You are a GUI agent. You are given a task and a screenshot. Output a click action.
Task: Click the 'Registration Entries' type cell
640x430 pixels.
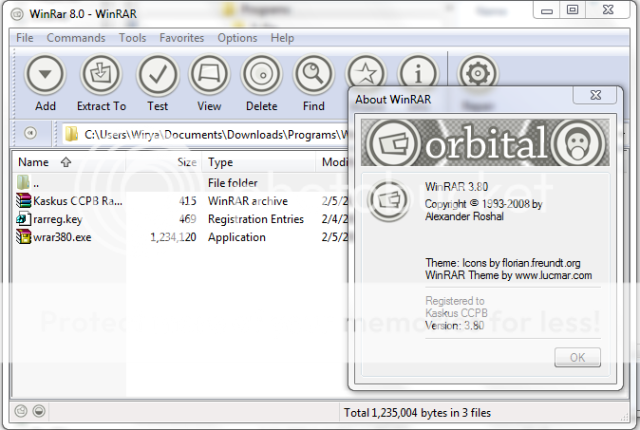tap(256, 219)
